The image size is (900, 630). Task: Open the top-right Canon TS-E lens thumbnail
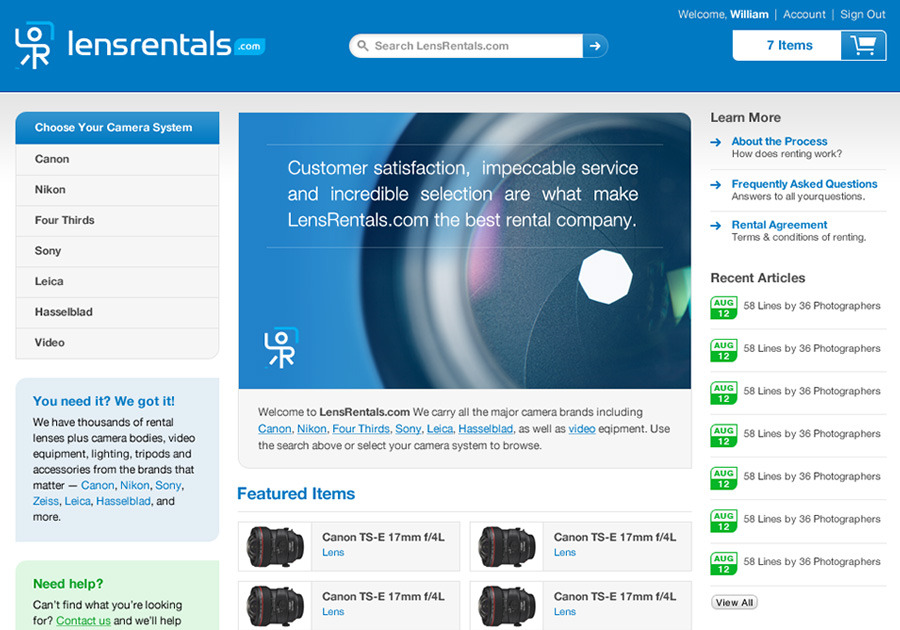coord(507,547)
